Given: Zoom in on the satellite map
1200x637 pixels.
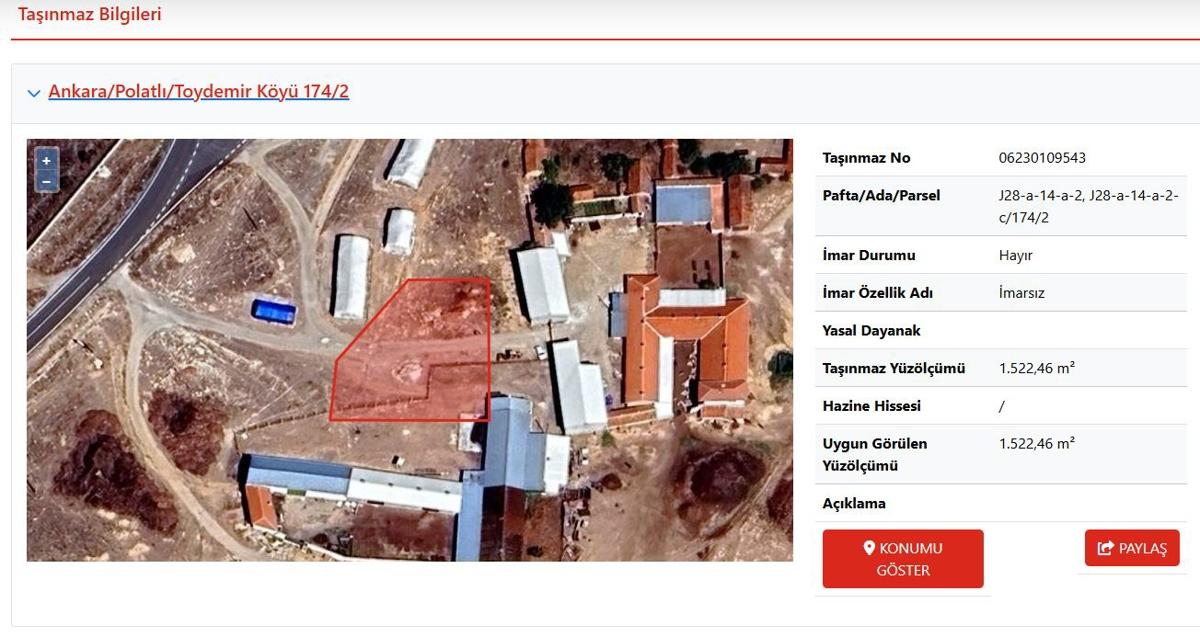Looking at the screenshot, I should tap(46, 161).
